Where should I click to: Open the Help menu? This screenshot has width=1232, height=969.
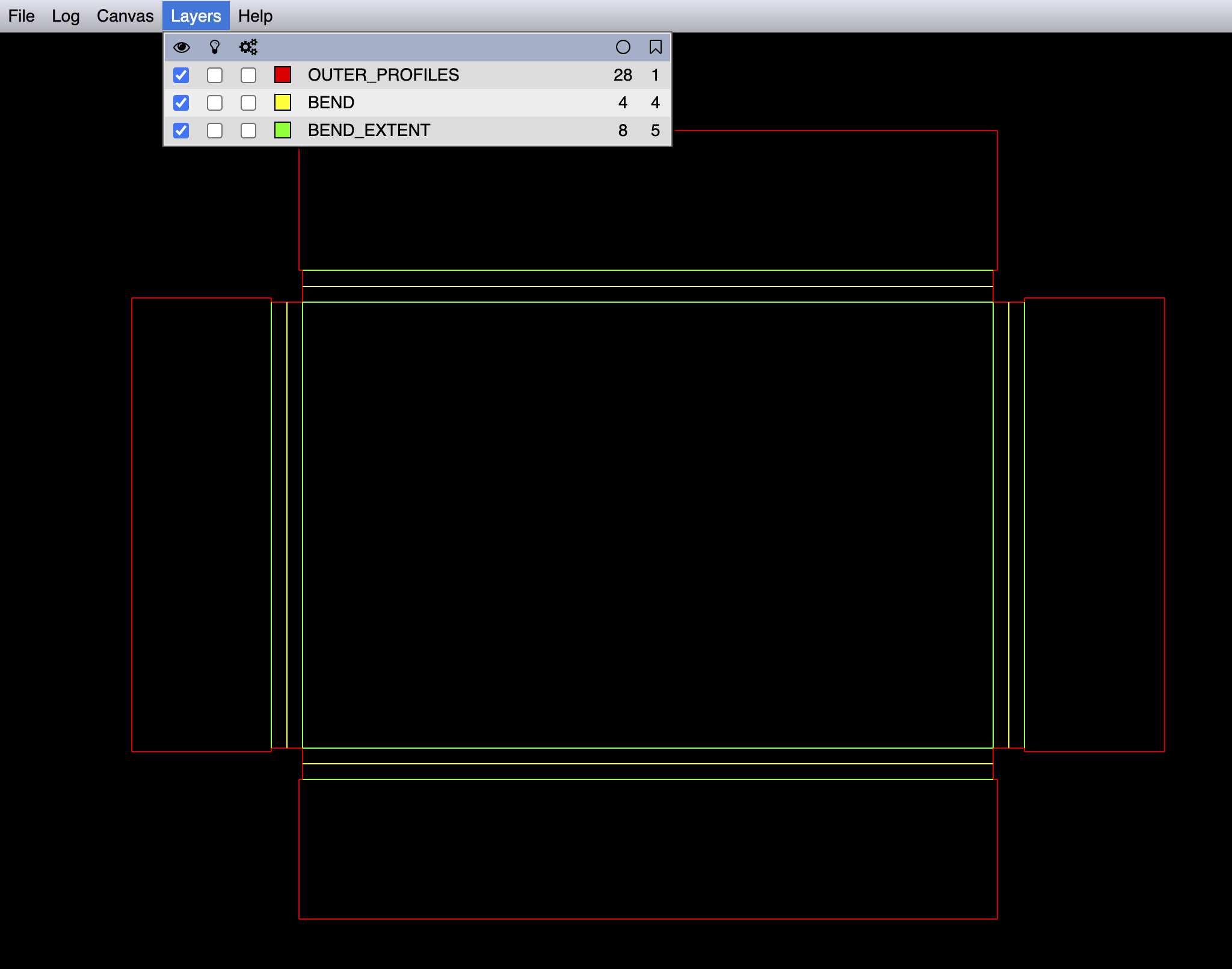click(x=255, y=16)
